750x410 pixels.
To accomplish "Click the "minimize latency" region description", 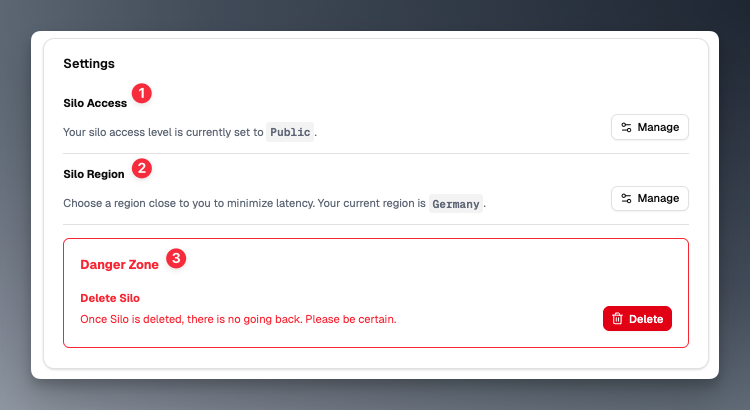I will click(245, 203).
